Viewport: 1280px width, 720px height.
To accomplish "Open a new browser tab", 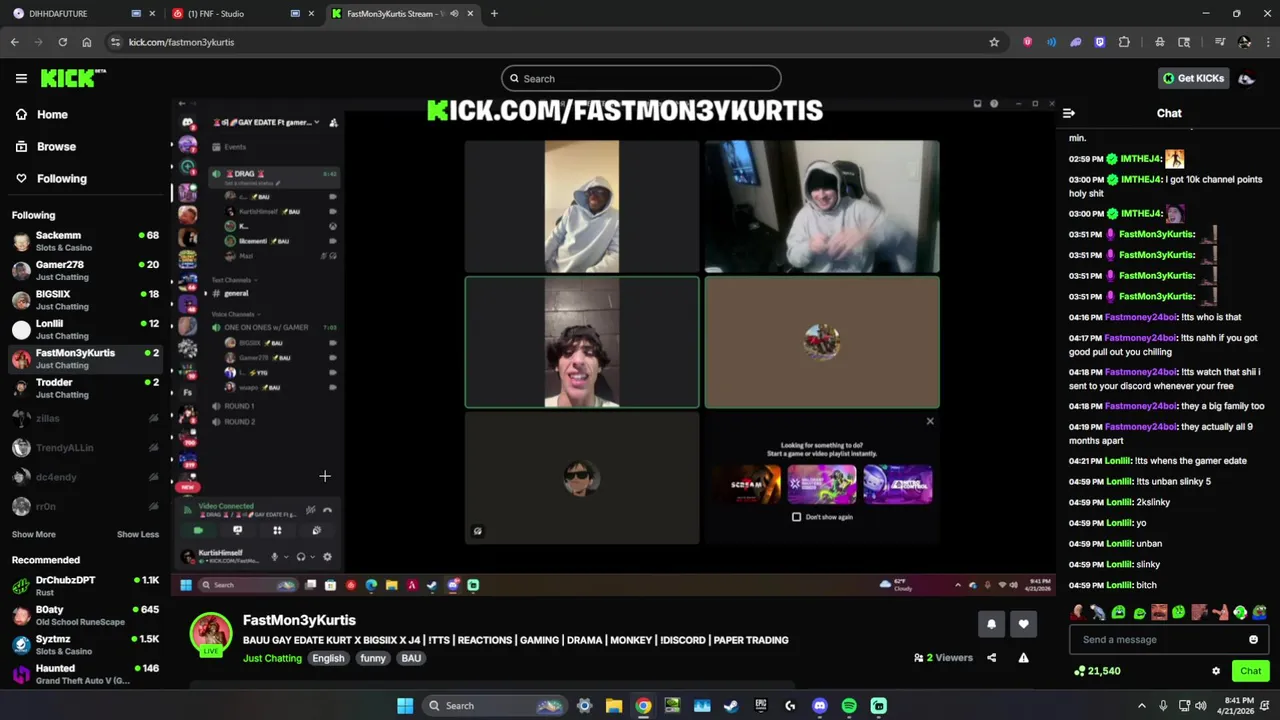I will [494, 14].
